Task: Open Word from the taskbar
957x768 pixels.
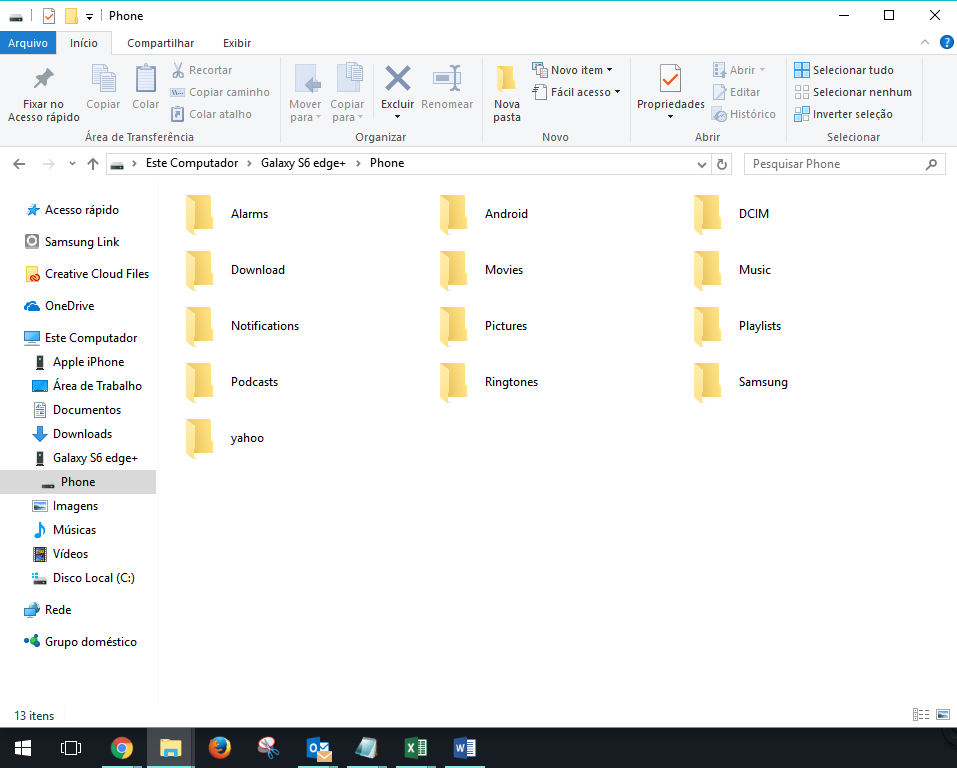Action: pyautogui.click(x=465, y=748)
